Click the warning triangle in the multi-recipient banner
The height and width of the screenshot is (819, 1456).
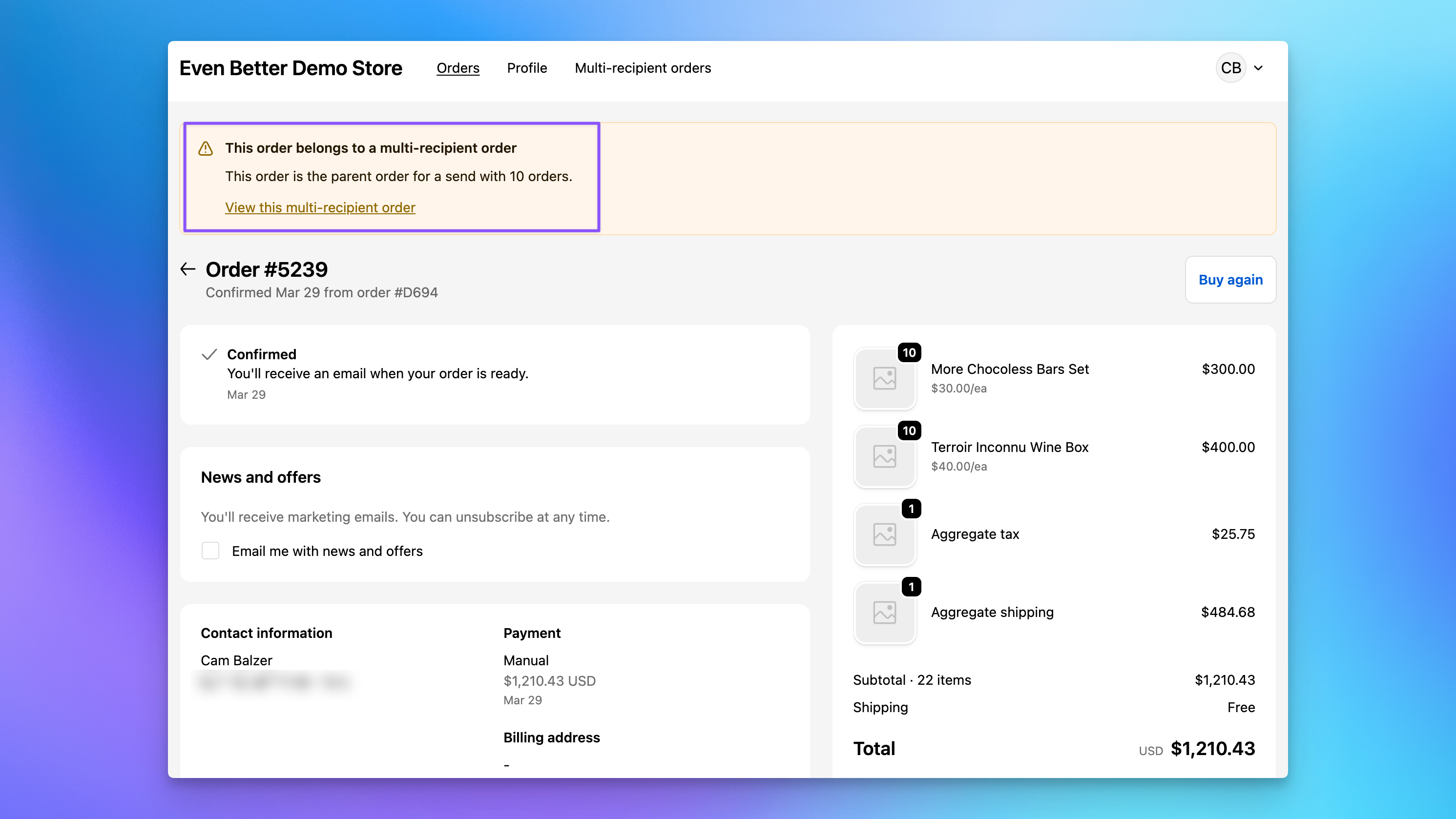[x=206, y=148]
